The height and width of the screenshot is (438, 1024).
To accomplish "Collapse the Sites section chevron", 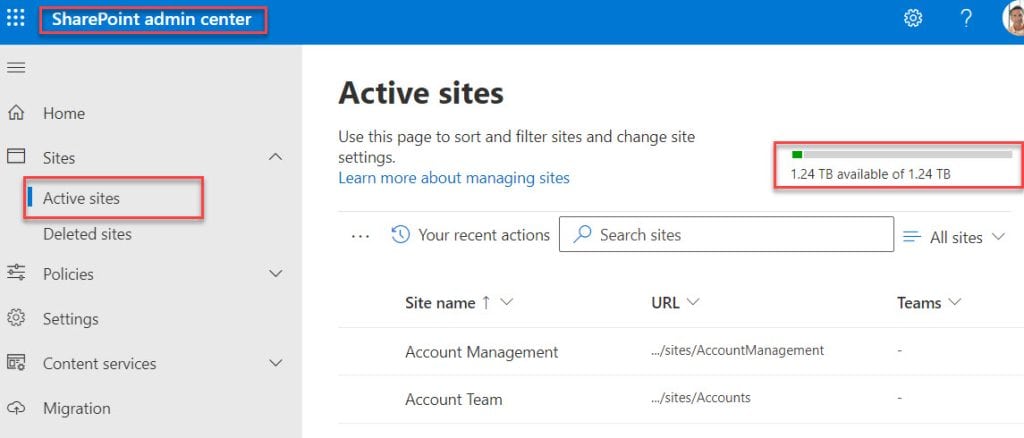I will [x=276, y=157].
